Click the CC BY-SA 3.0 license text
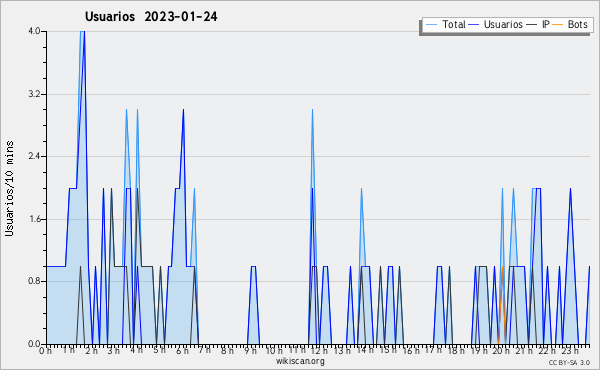The height and width of the screenshot is (370, 600). click(x=569, y=363)
